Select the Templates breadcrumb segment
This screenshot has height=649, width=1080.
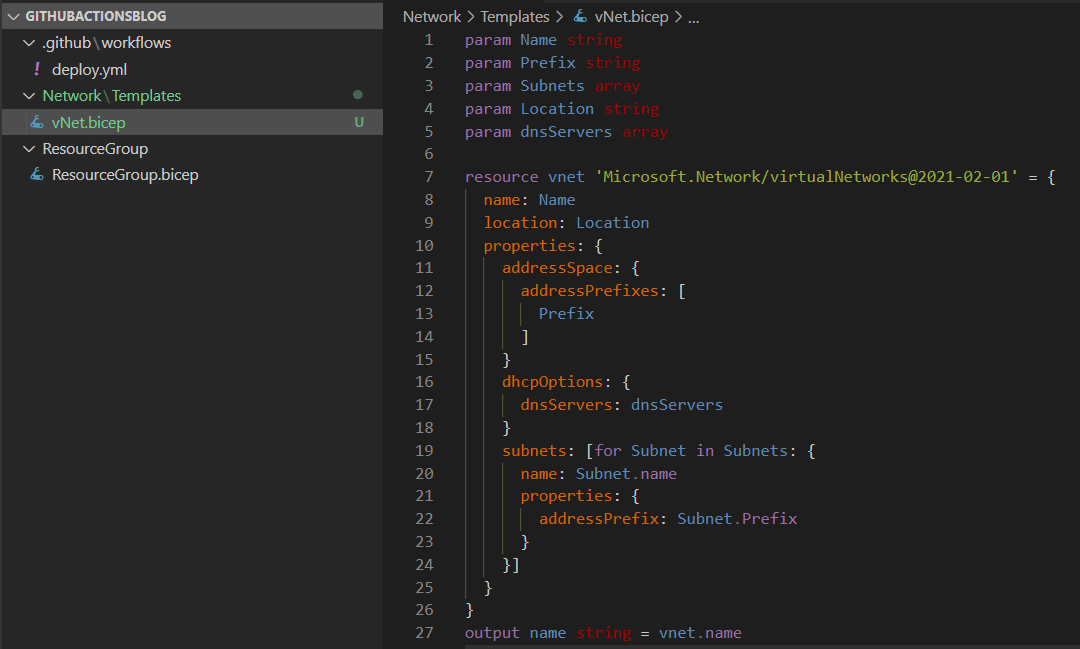coord(515,17)
